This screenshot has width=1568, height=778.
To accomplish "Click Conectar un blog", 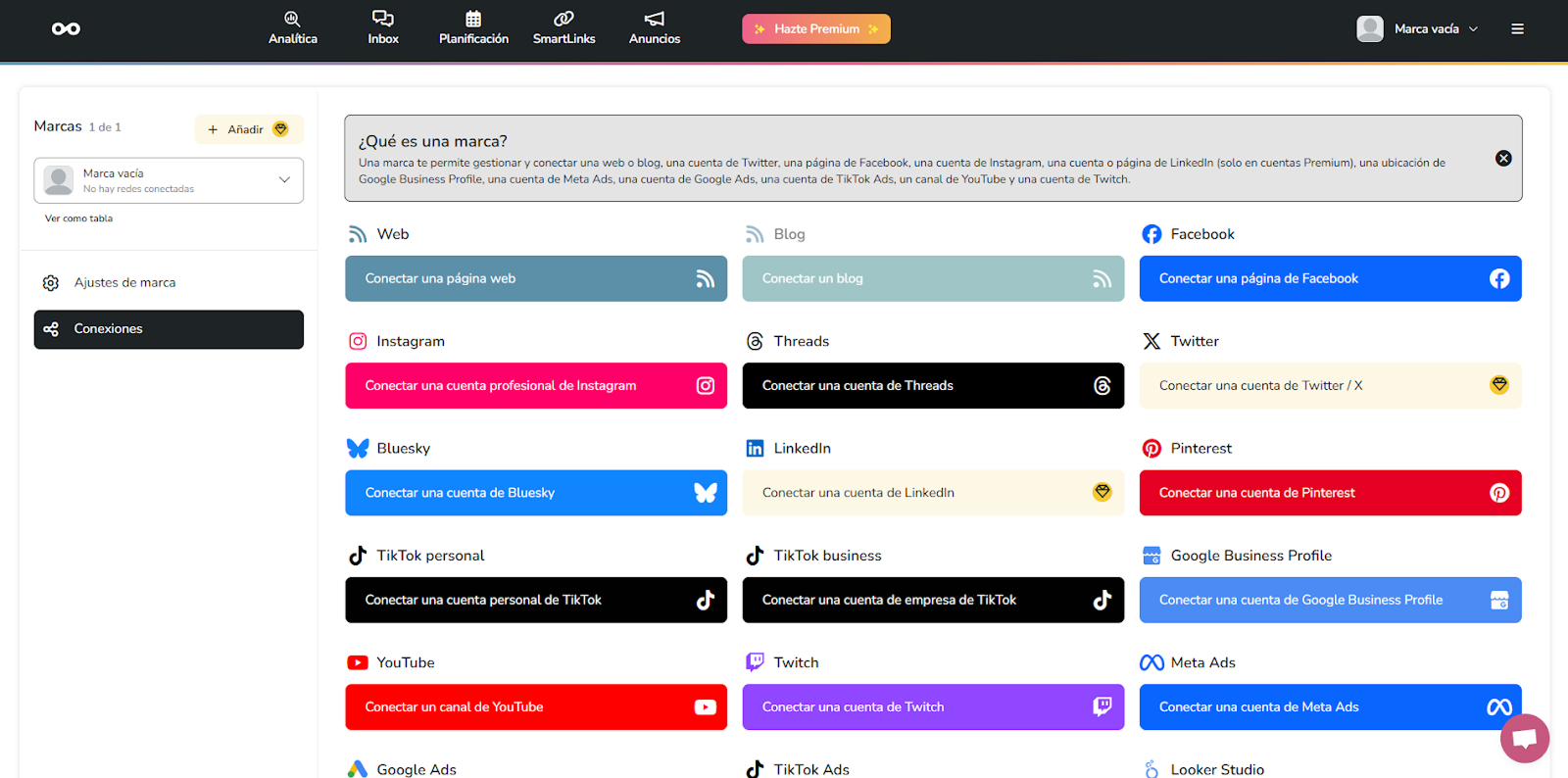I will pos(933,278).
